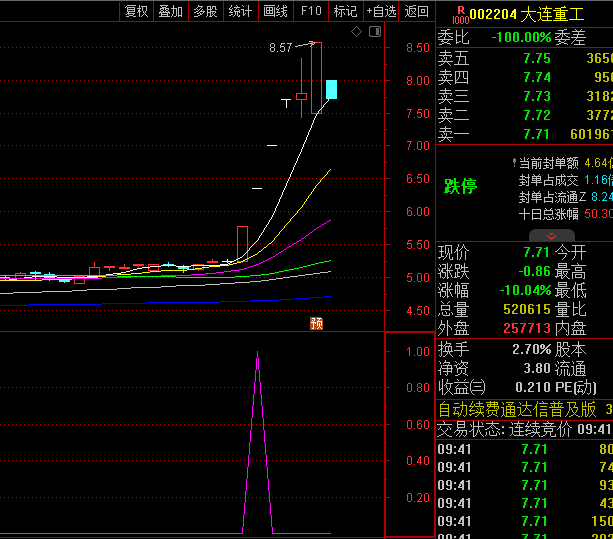Click the R/1000 margin trading badge
This screenshot has width=613, height=539.
point(459,15)
